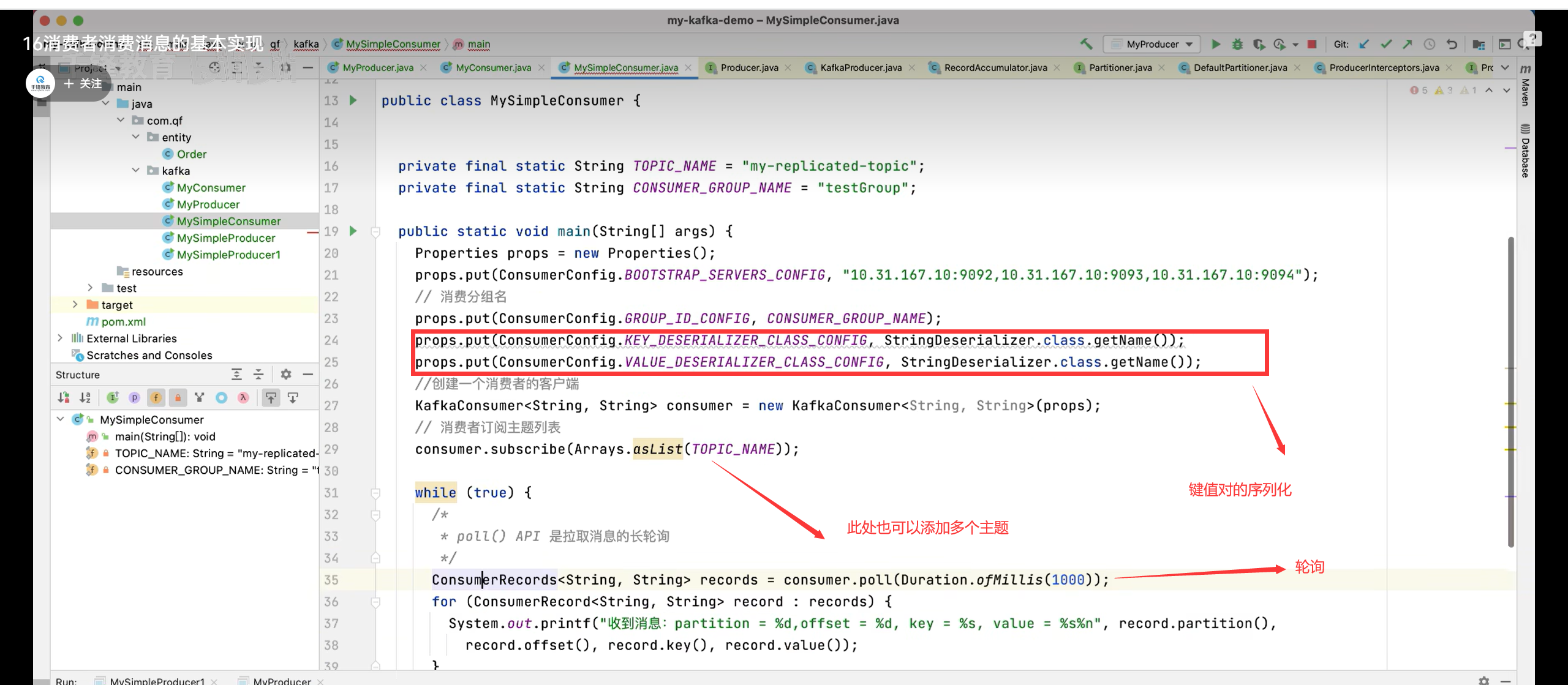1568x685 pixels.
Task: Stop the running process
Action: pyautogui.click(x=1312, y=44)
